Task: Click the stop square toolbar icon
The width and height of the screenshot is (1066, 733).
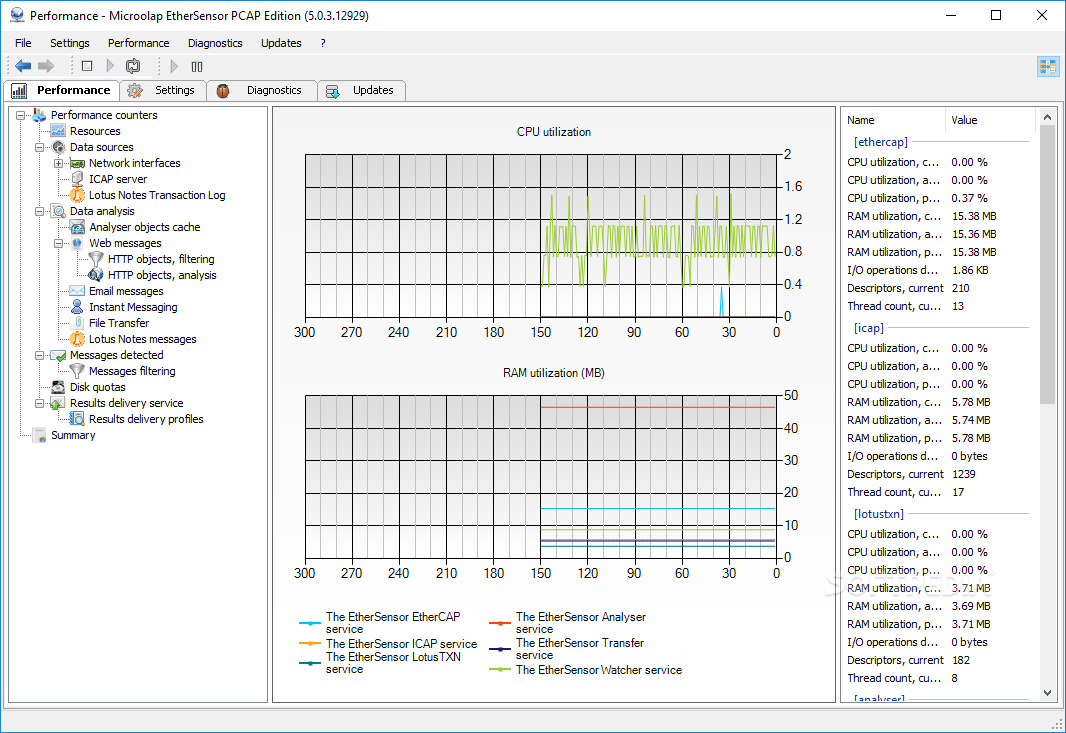Action: pos(87,66)
